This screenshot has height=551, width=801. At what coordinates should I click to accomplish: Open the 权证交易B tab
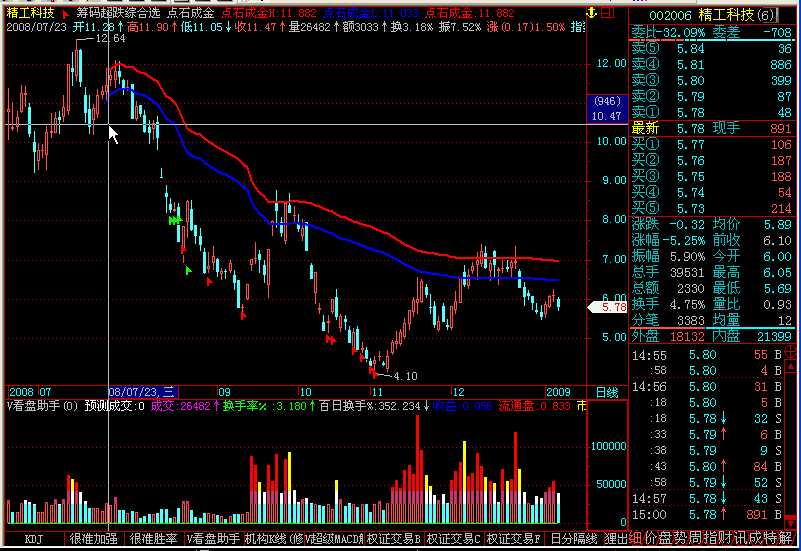[x=394, y=539]
